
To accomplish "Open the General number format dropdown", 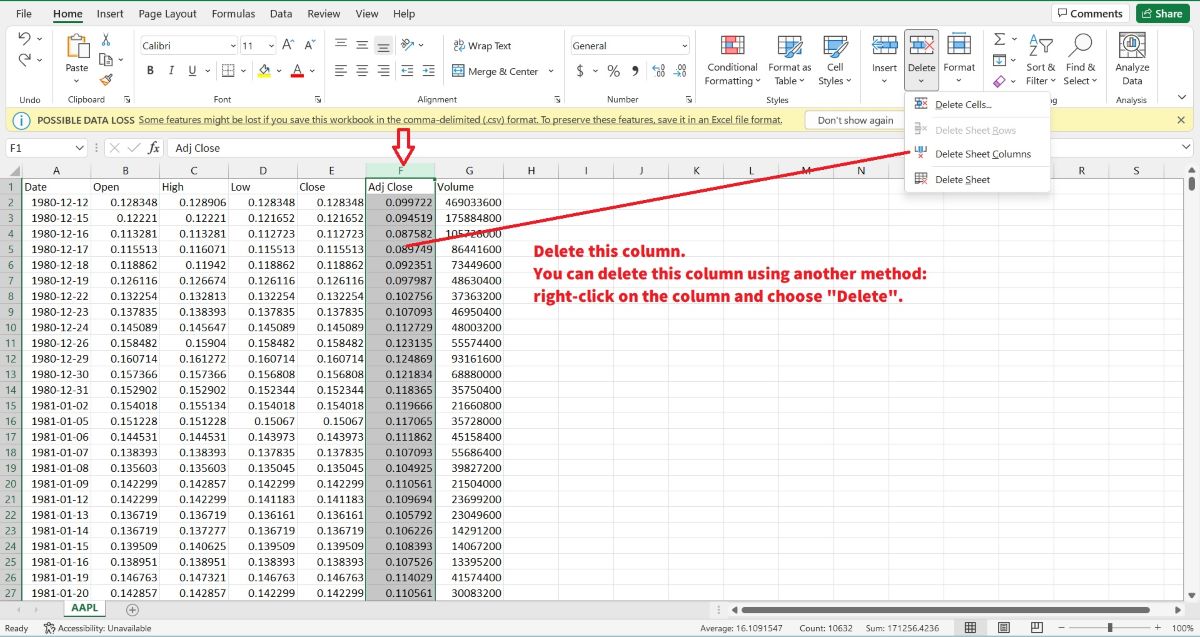I will coord(684,46).
